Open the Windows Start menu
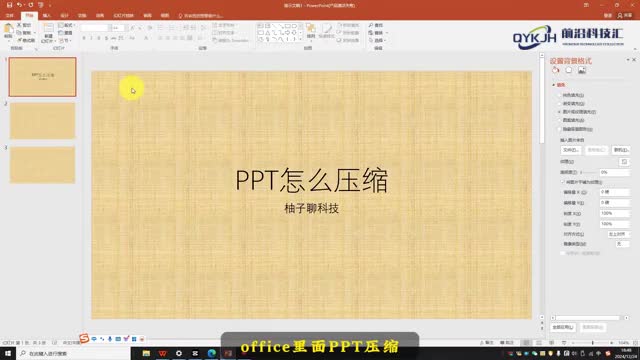 (8, 353)
